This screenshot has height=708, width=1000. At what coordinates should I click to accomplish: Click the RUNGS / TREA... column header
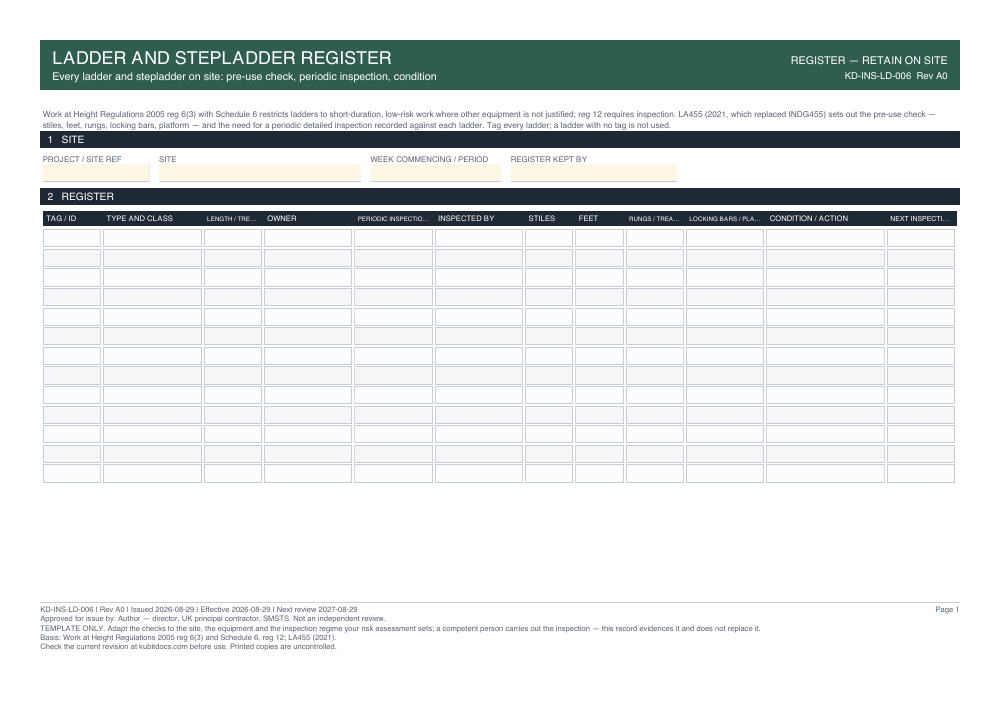coord(654,219)
